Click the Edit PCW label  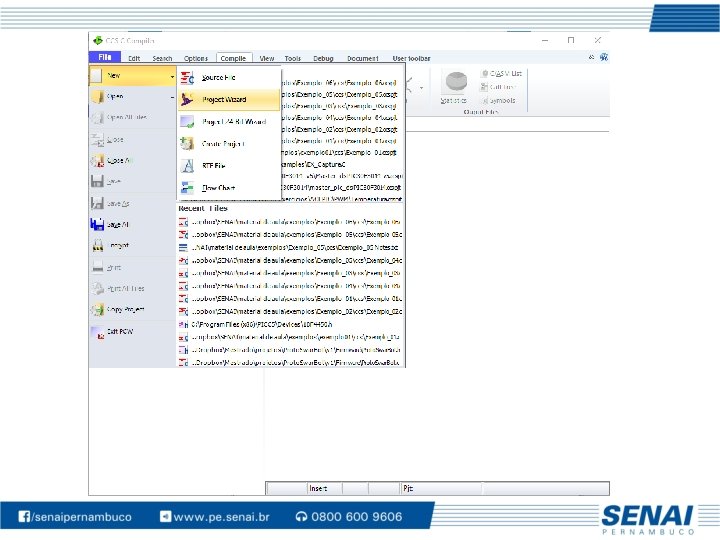point(120,331)
